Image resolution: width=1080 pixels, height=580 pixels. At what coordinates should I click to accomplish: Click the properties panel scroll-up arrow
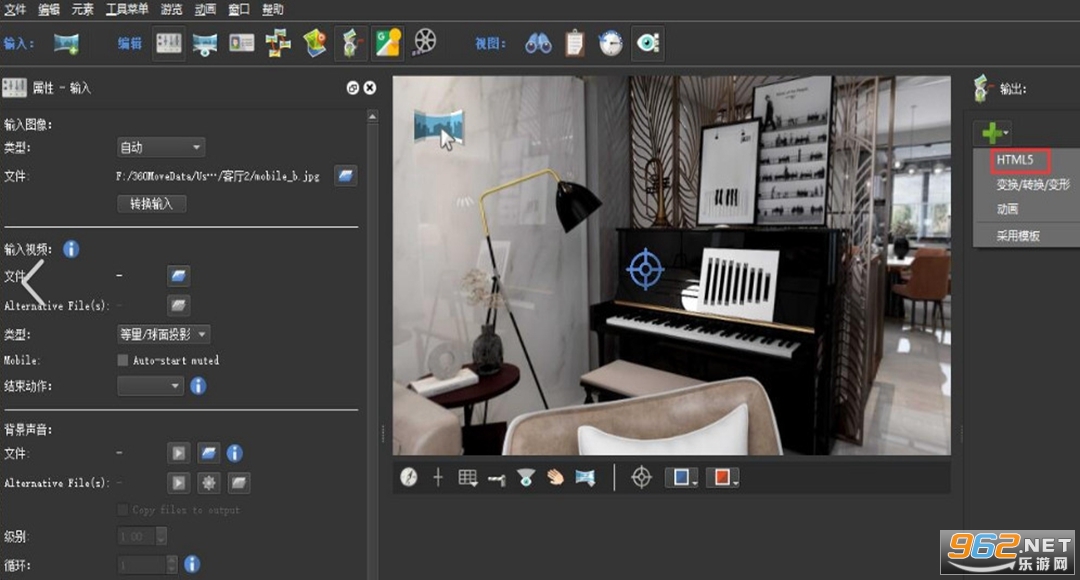tap(373, 116)
